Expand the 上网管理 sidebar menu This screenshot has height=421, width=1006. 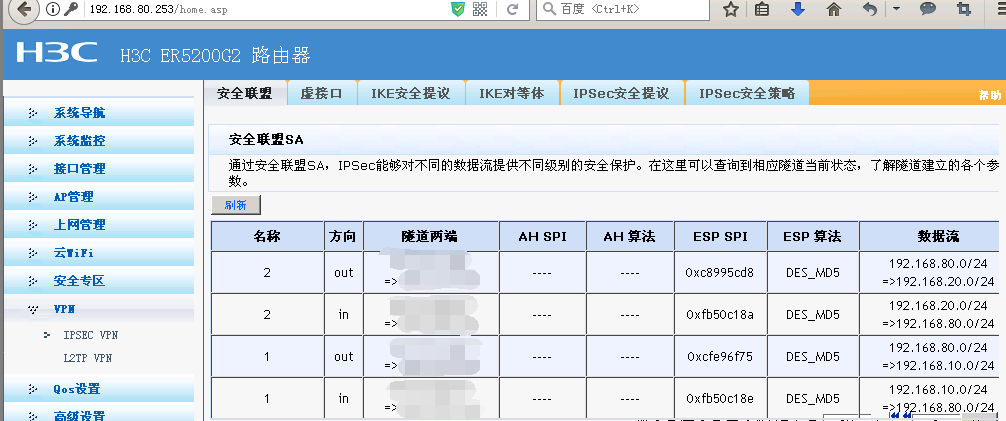(x=99, y=225)
